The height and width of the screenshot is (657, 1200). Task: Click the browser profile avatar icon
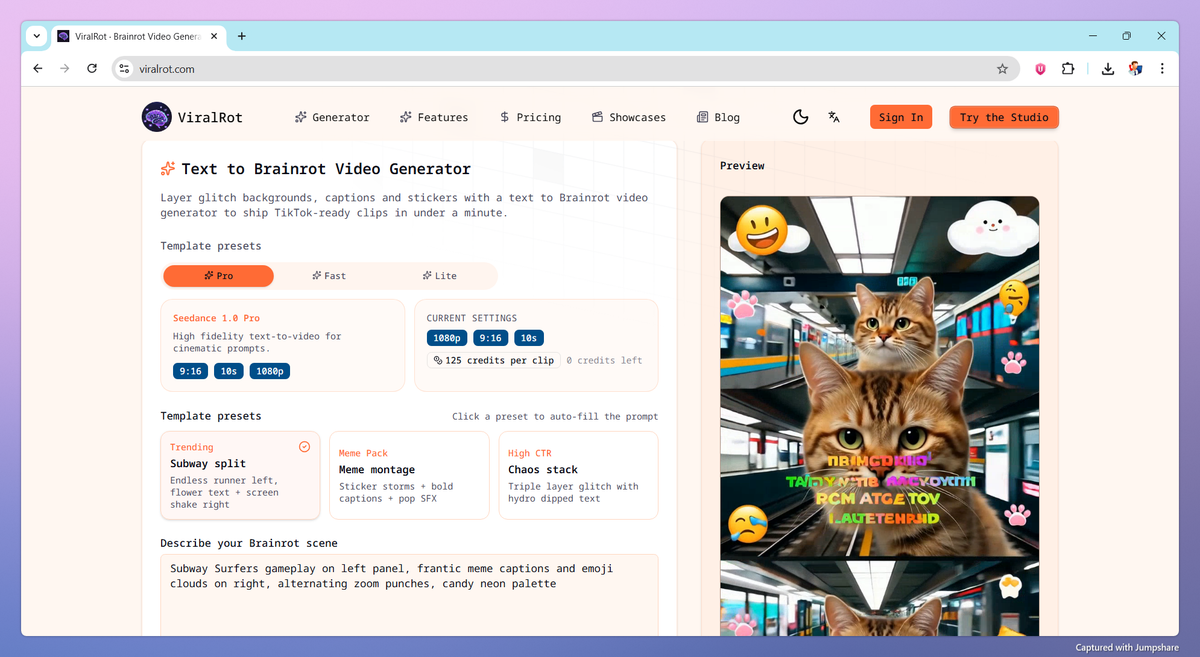click(x=1135, y=69)
